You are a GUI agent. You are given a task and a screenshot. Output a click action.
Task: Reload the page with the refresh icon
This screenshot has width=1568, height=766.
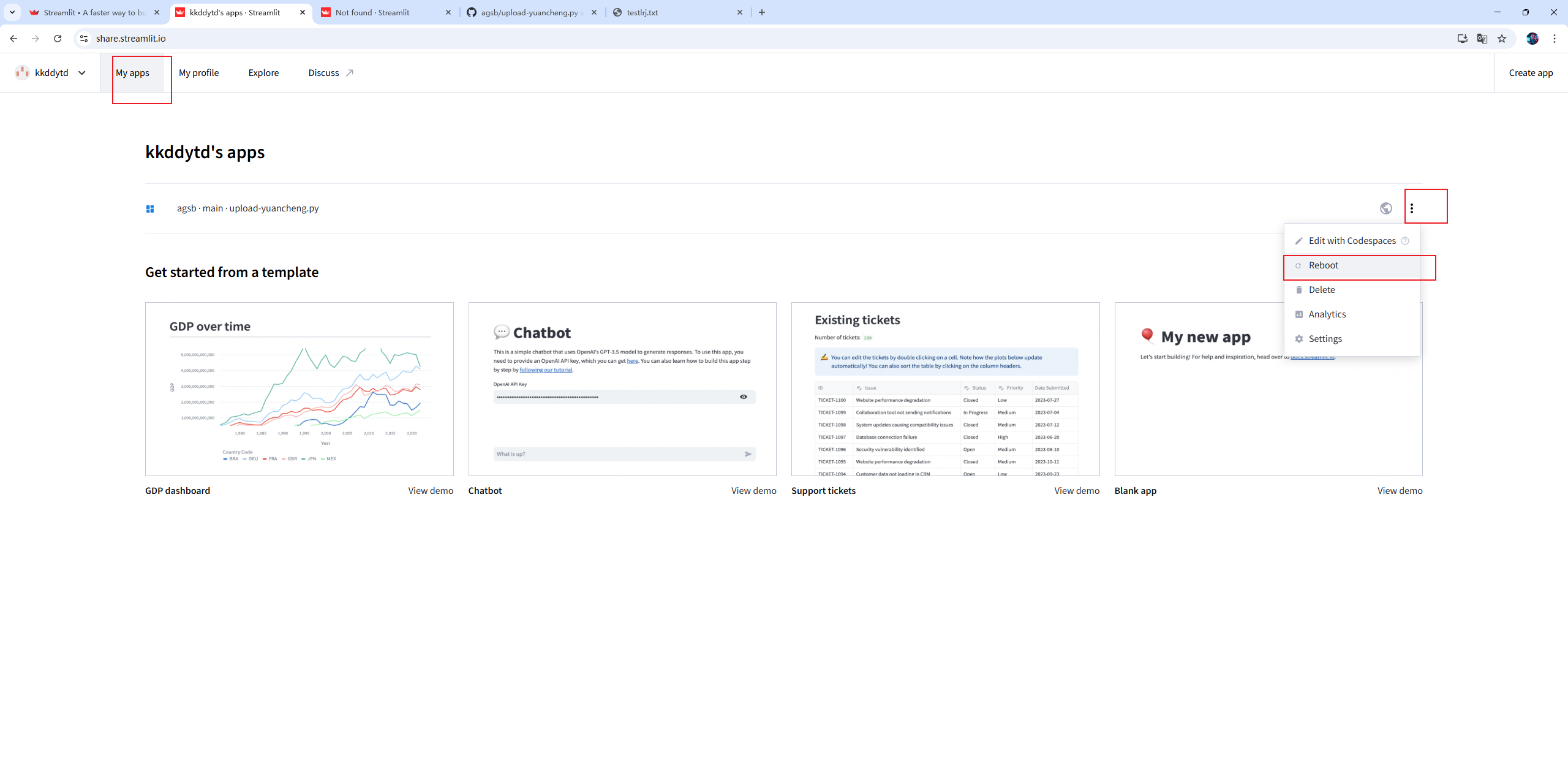tap(58, 39)
